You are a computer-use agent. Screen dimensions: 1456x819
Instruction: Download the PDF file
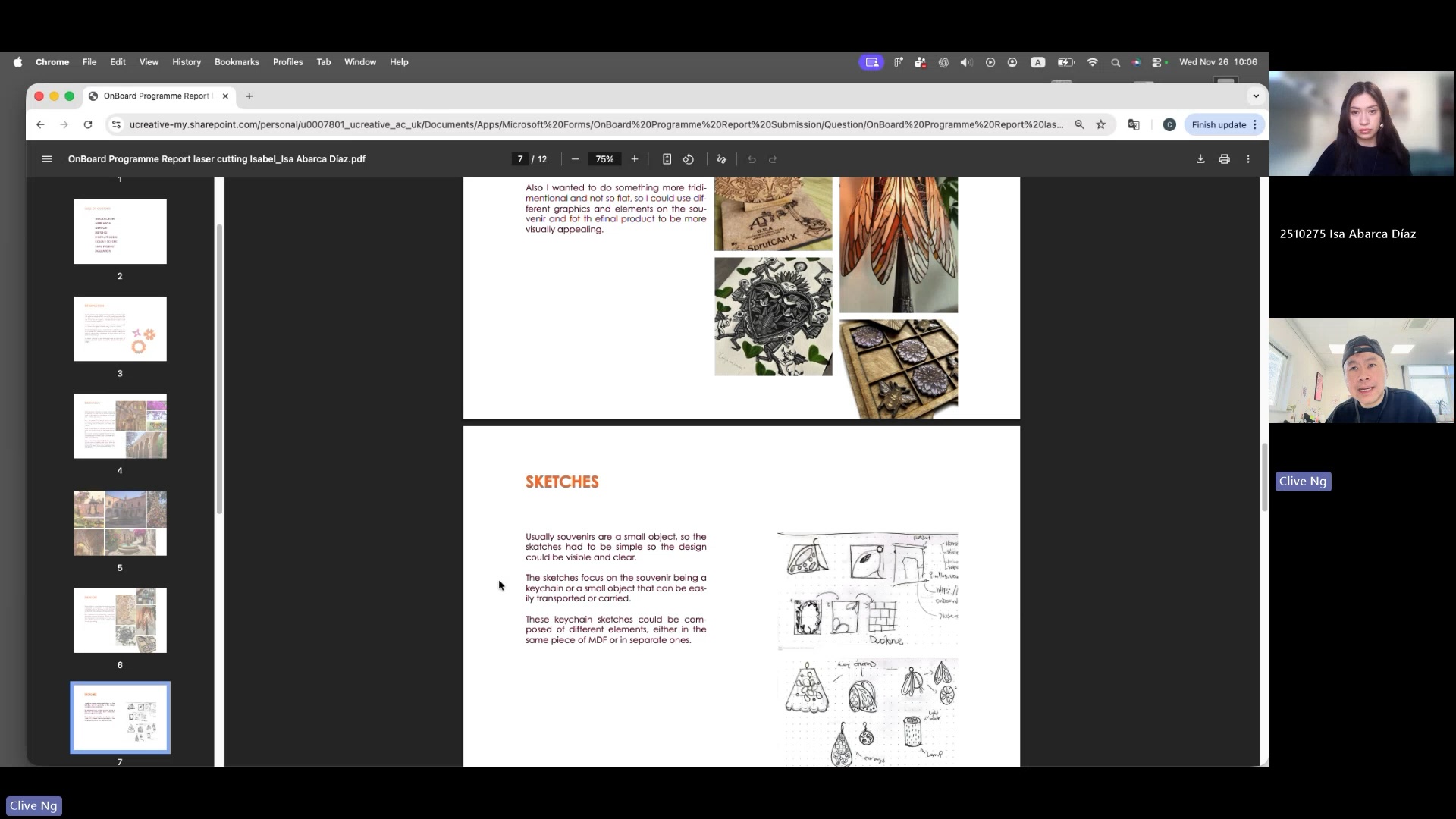tap(1200, 159)
